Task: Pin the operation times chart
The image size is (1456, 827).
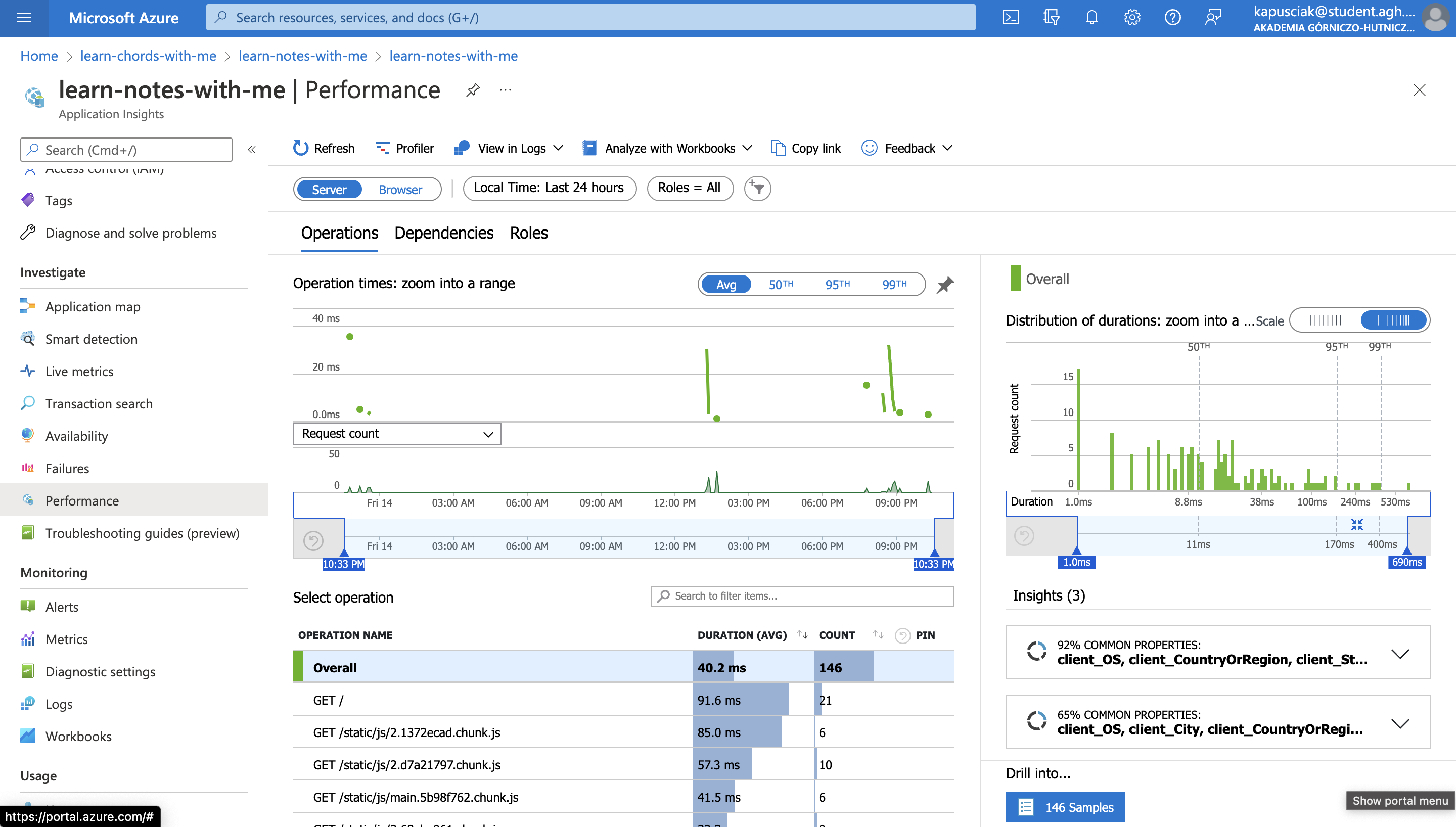Action: point(945,284)
